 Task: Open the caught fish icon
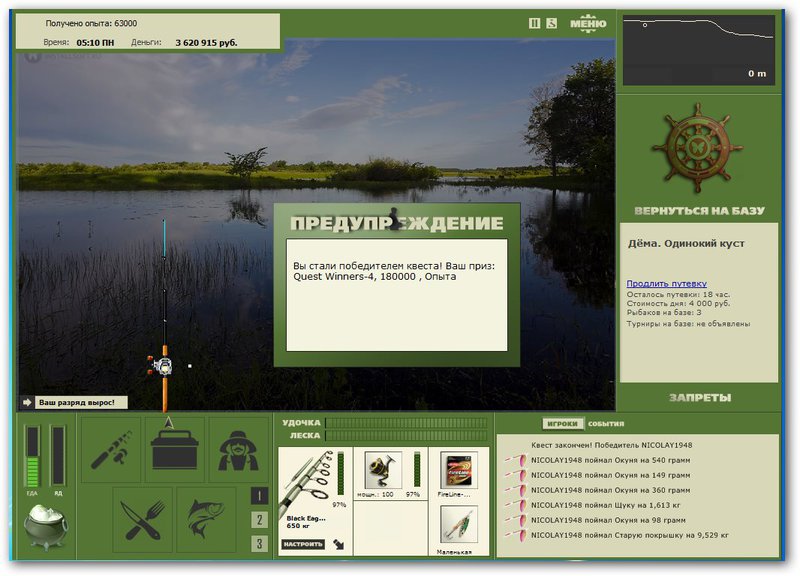click(x=206, y=519)
